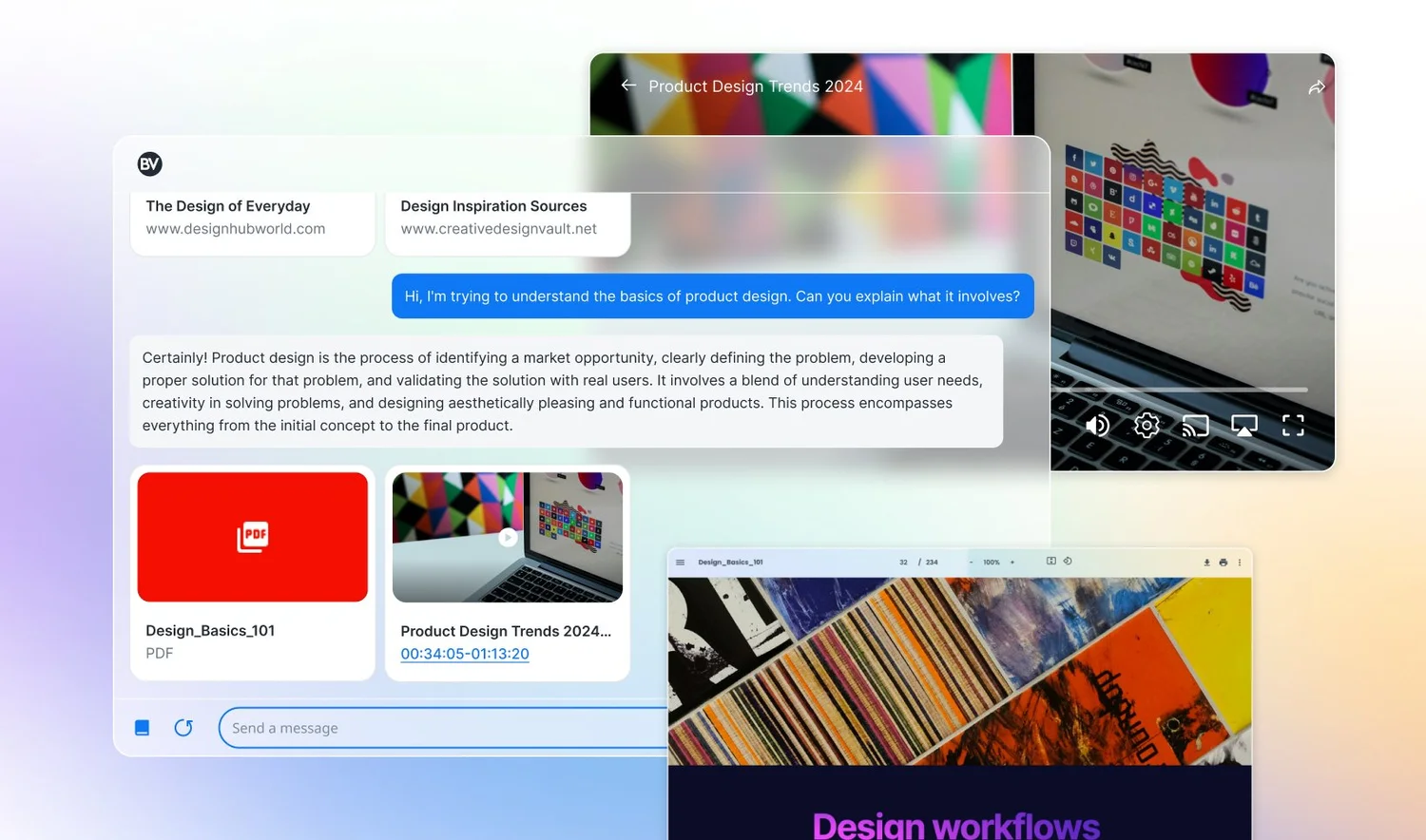
Task: Focus the Send a message field
Action: 443,728
